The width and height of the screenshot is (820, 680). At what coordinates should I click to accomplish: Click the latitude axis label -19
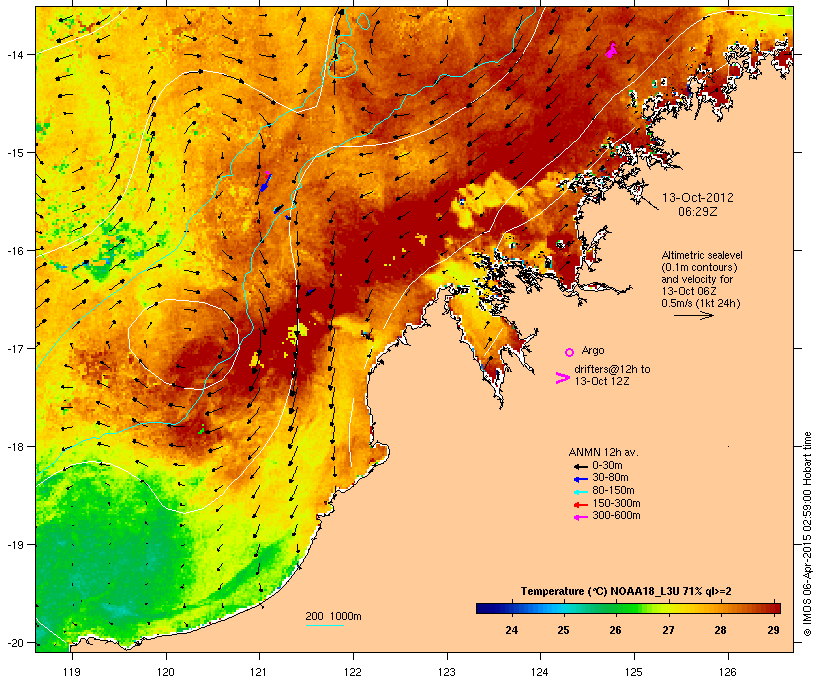pyautogui.click(x=15, y=545)
